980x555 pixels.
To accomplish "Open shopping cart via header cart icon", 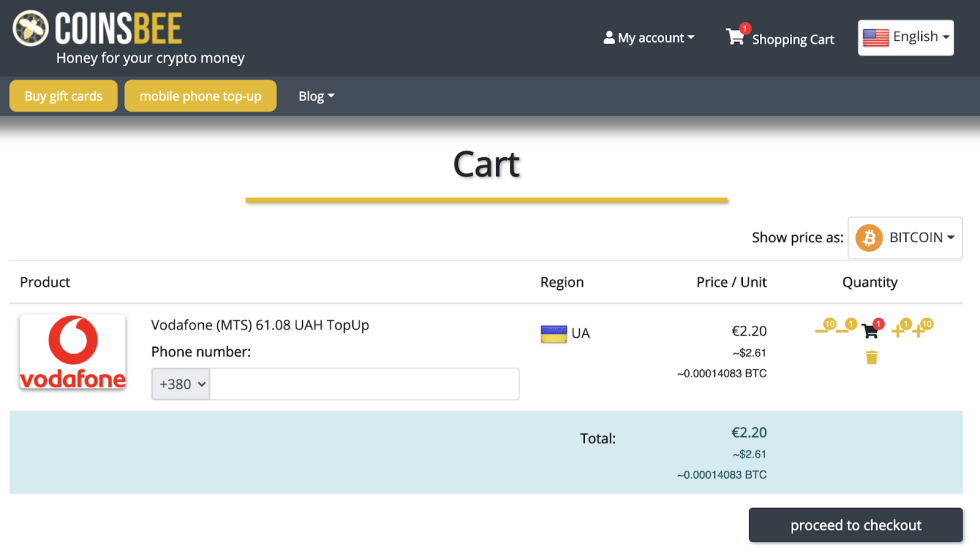I will coord(737,35).
